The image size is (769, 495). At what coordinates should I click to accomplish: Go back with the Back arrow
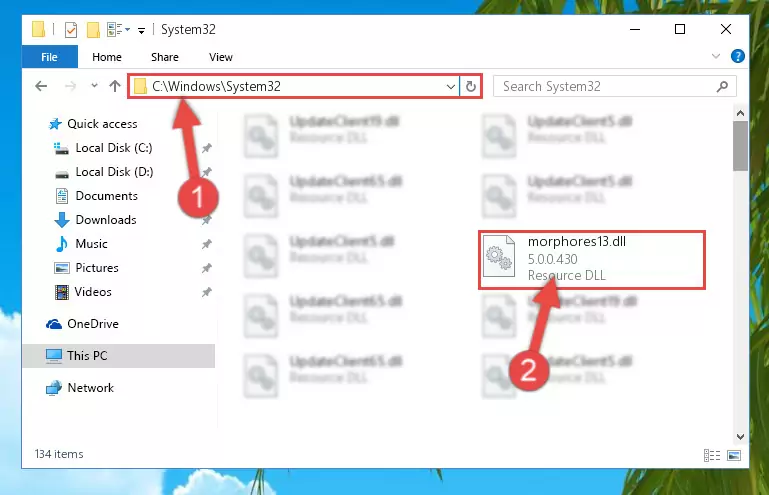point(41,86)
